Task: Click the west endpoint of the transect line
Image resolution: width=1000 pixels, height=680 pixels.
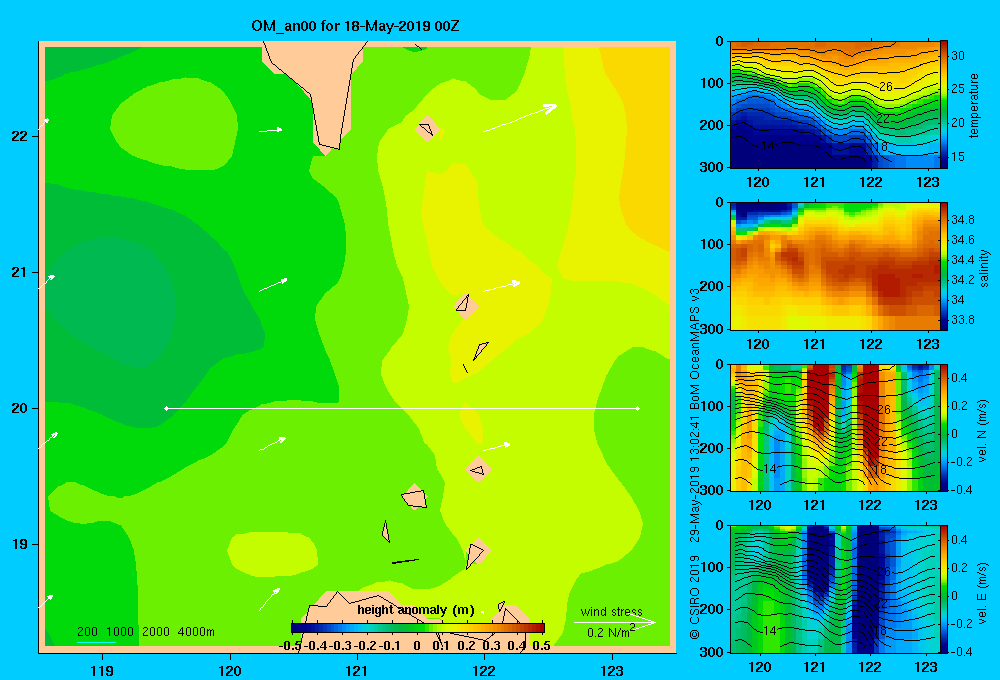Action: [166, 408]
